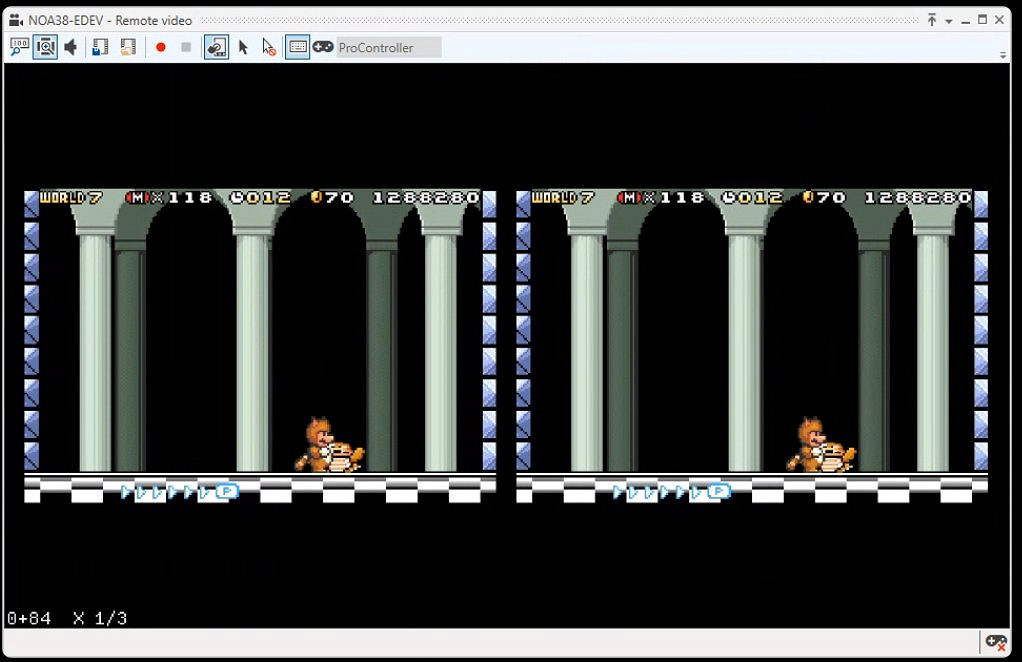Toggle the zoom-to-fit magnifier button
This screenshot has width=1022, height=662.
tap(45, 47)
